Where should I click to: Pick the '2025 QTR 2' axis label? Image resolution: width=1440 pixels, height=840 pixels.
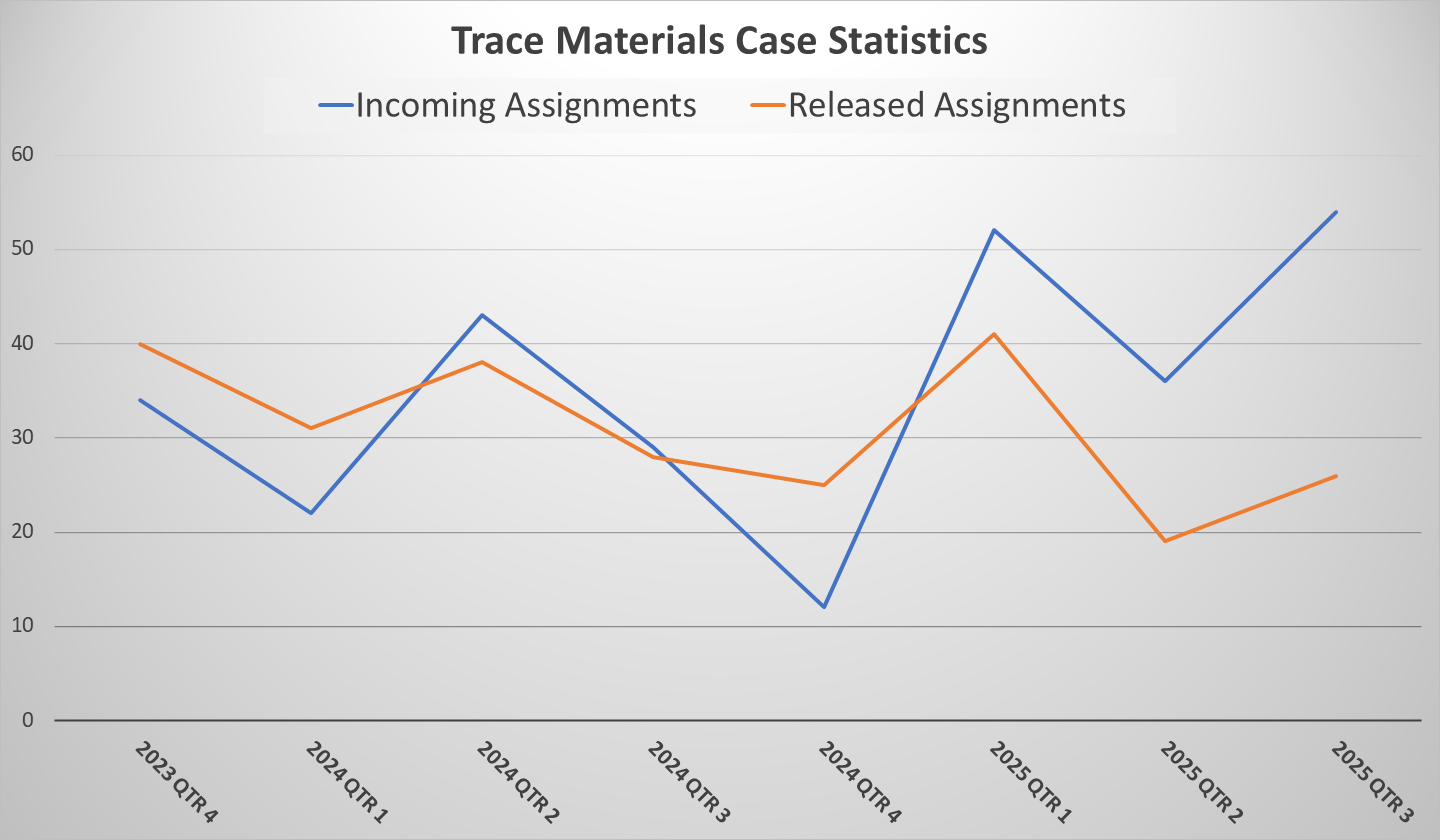coord(1200,782)
